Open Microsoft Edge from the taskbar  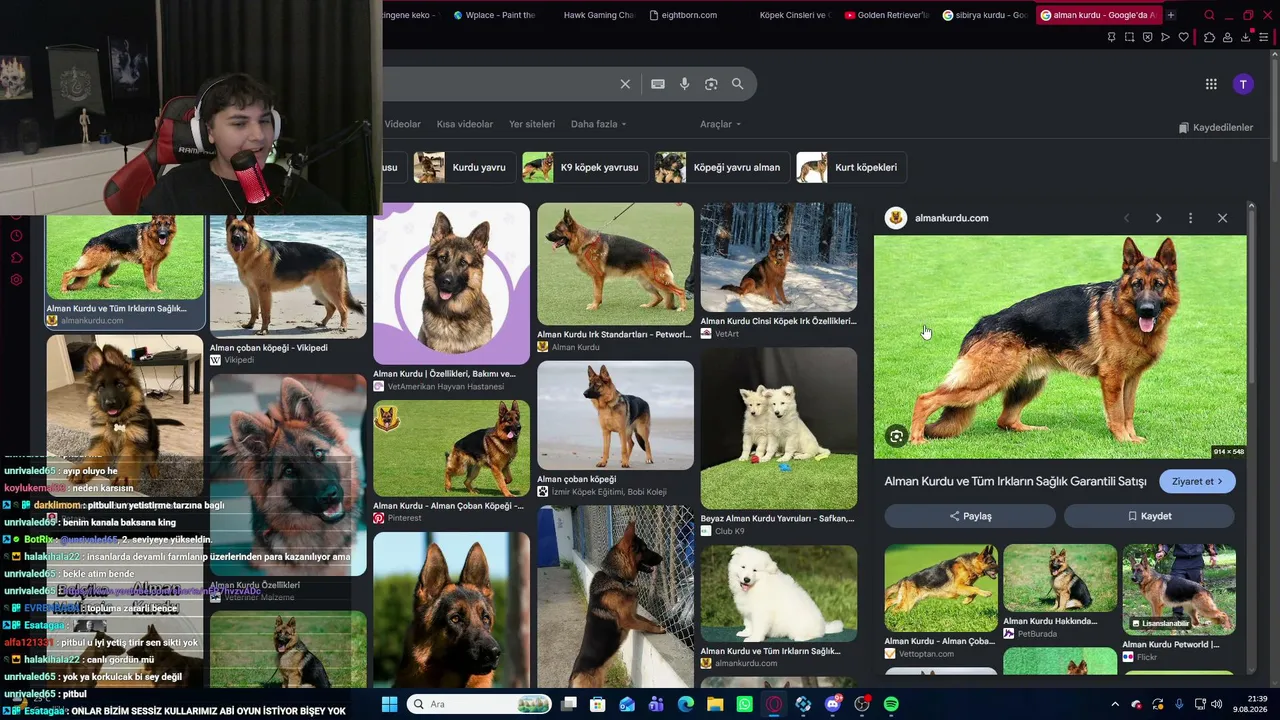pos(686,704)
